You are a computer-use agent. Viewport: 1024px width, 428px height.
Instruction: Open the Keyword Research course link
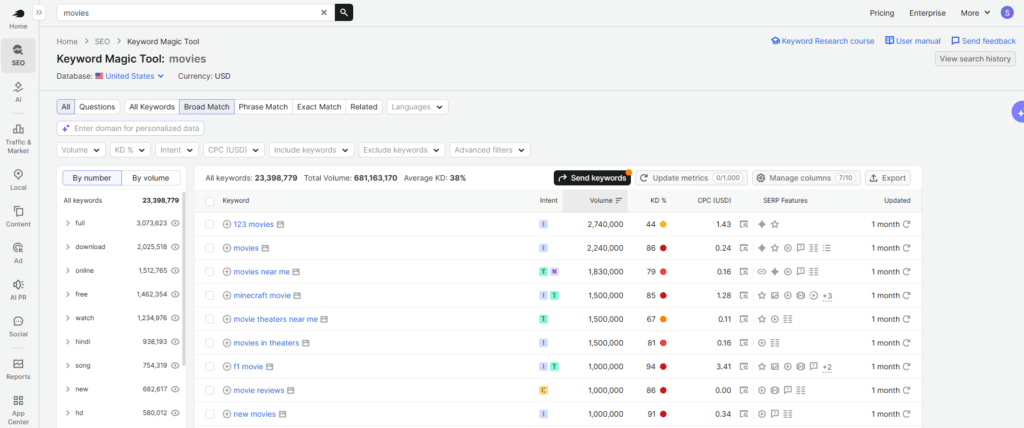[822, 41]
